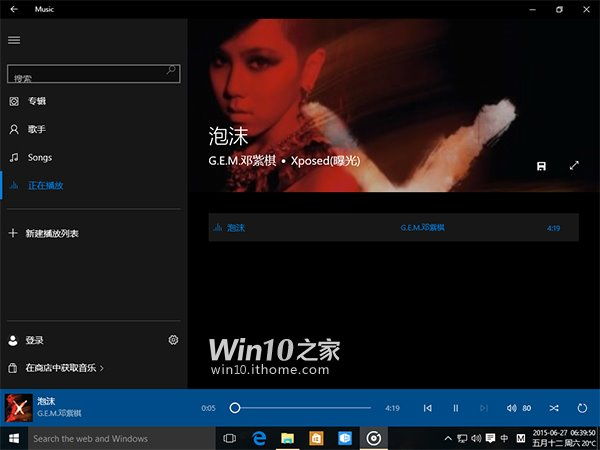Create a playlist via 新建播放列表
Viewport: 600px width, 450px height.
[52, 233]
